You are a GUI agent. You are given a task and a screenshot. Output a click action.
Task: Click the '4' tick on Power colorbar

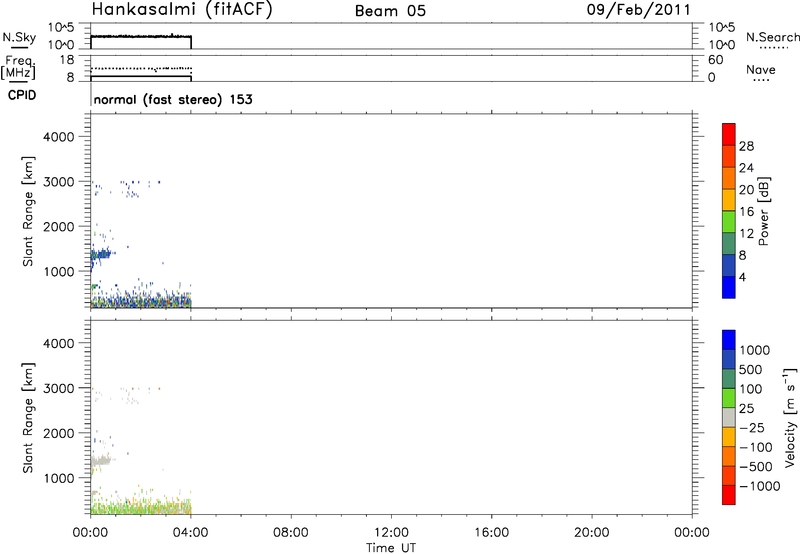click(x=742, y=277)
